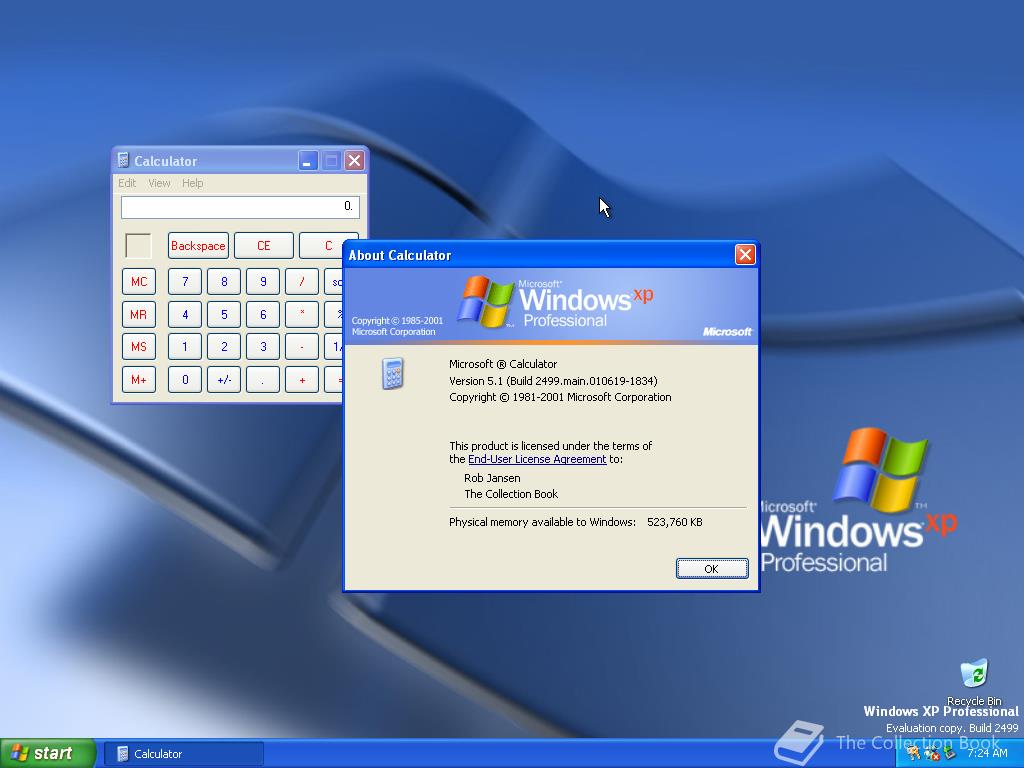The width and height of the screenshot is (1024, 768).
Task: Open the Start menu
Action: [x=48, y=753]
